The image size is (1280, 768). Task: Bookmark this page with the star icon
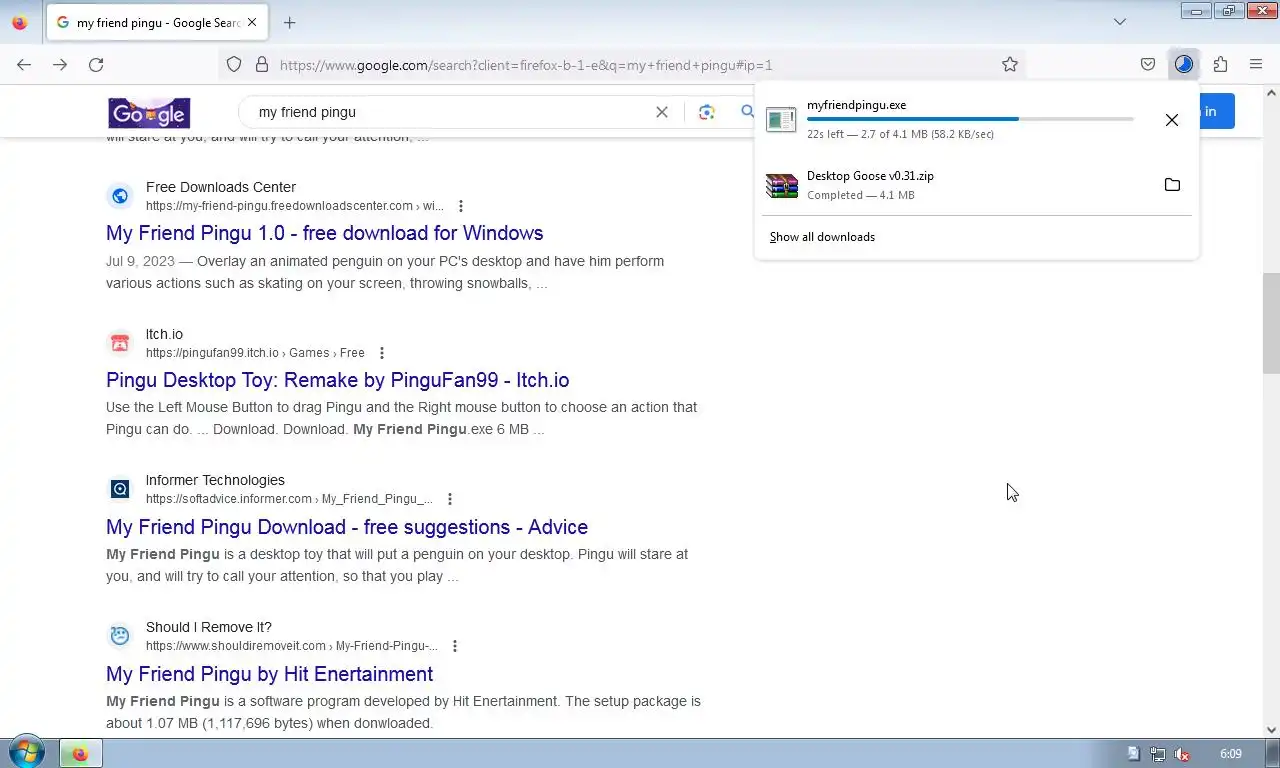(x=1010, y=65)
